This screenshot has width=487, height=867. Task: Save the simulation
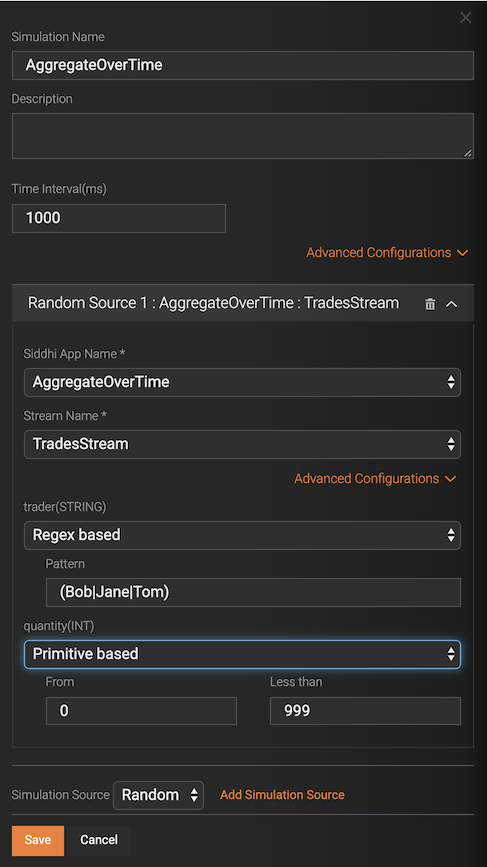coord(38,840)
